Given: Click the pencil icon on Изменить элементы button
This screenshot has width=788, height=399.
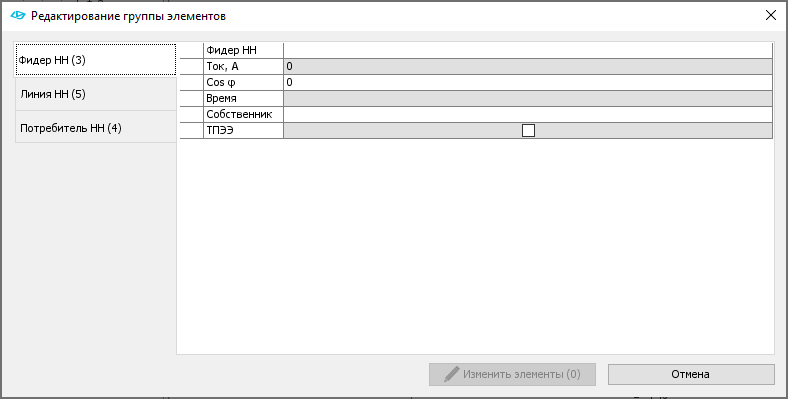Looking at the screenshot, I should 451,374.
